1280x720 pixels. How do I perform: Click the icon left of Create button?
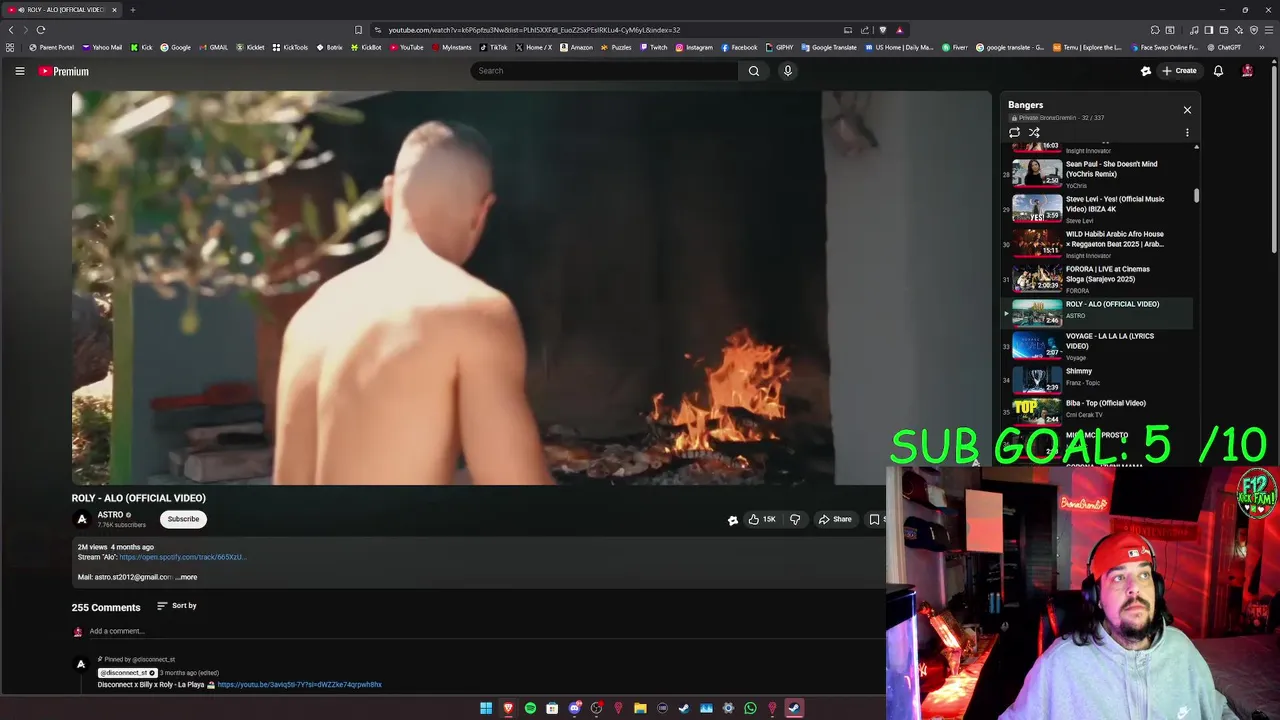point(1146,71)
